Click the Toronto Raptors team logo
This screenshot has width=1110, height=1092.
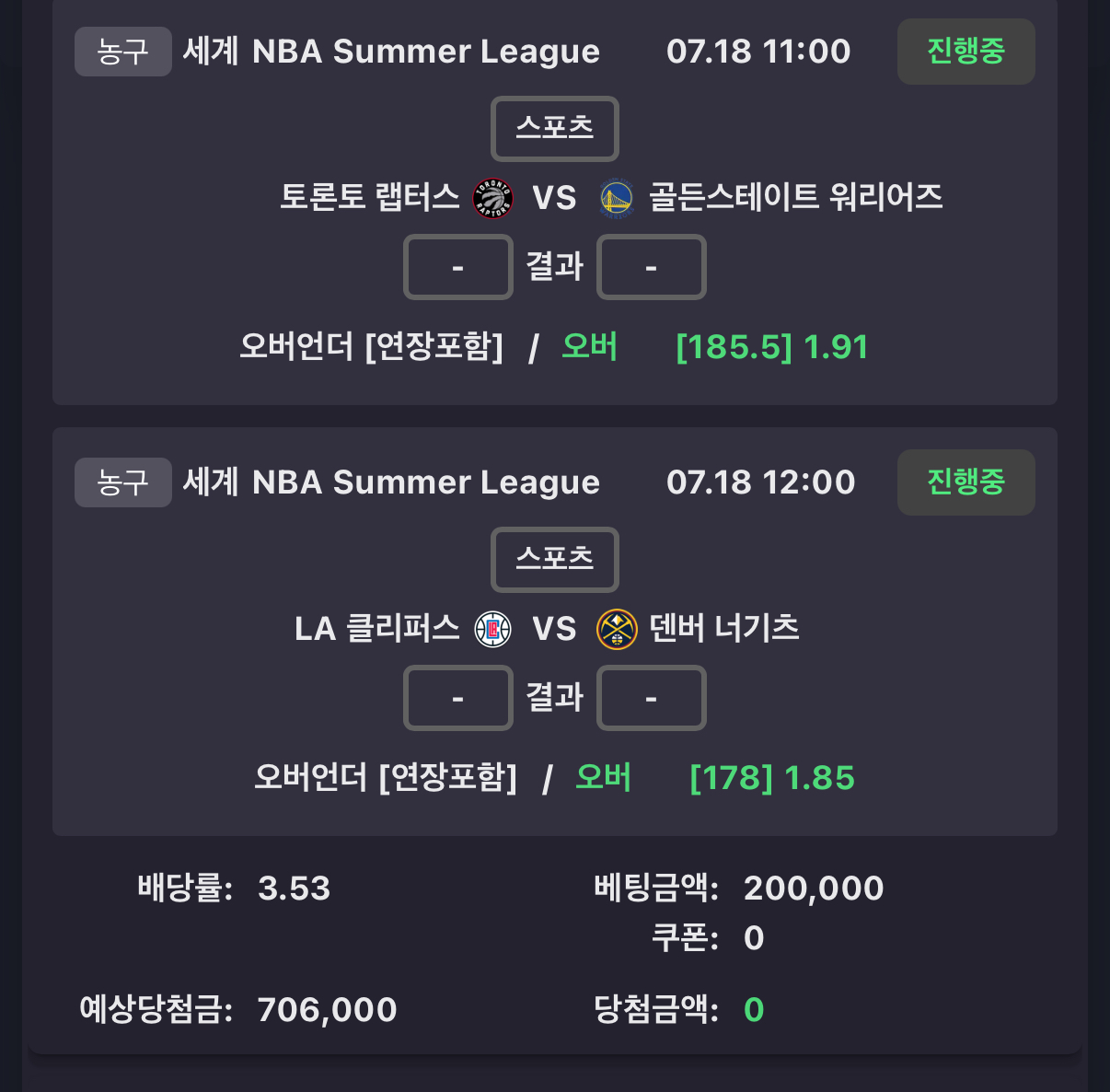coord(492,198)
